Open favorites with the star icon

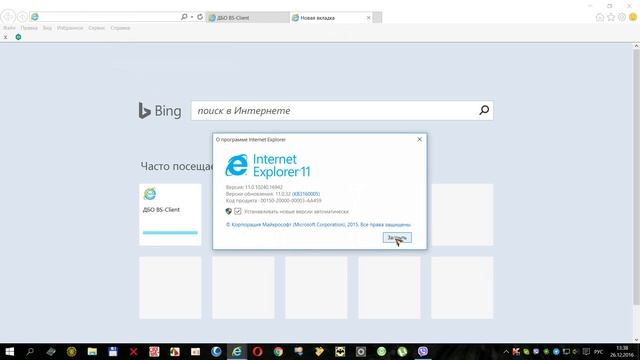coord(611,17)
